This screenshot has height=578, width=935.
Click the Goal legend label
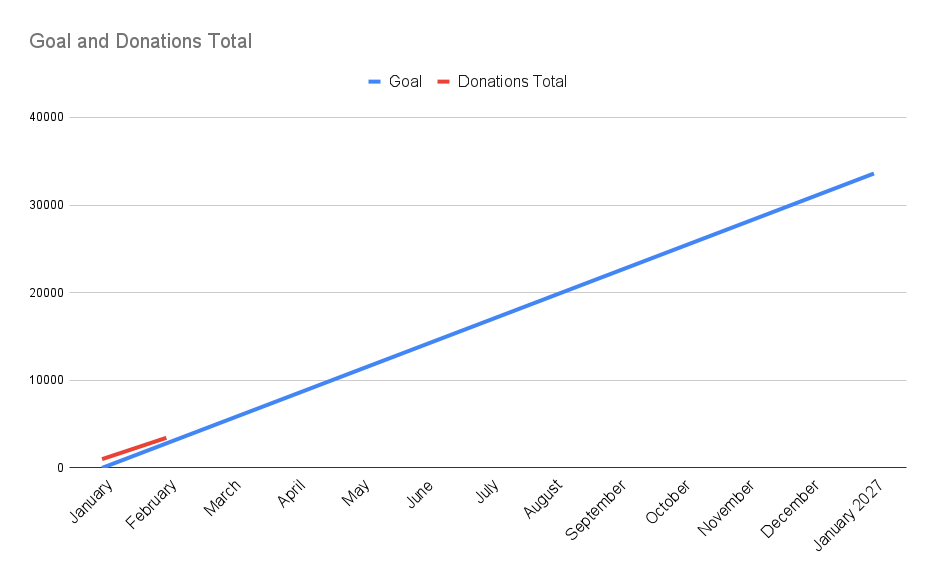405,82
